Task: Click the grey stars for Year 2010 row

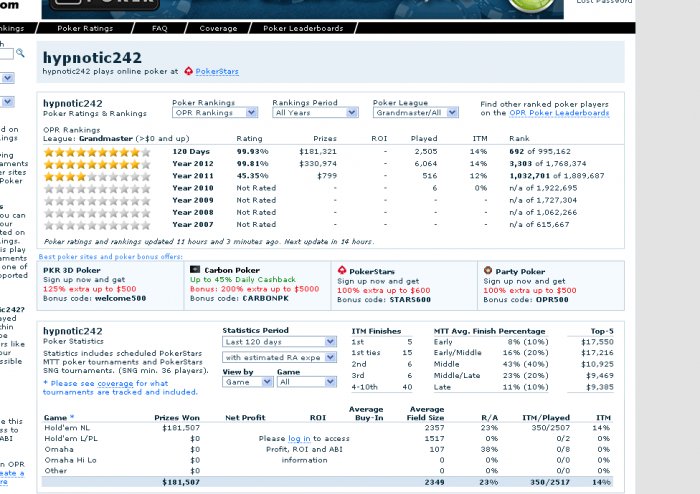Action: coord(97,189)
